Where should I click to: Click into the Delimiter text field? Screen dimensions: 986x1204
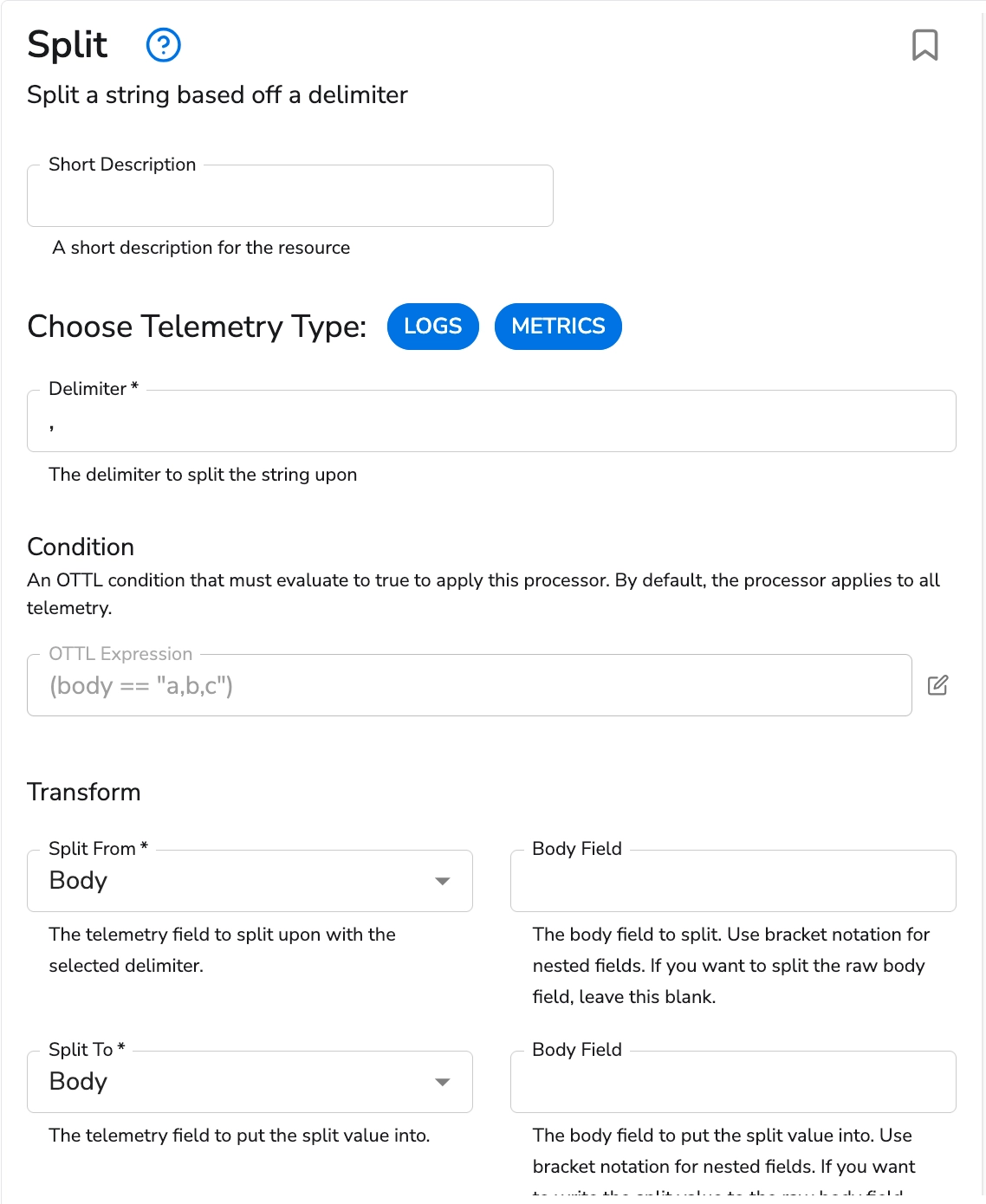click(490, 422)
